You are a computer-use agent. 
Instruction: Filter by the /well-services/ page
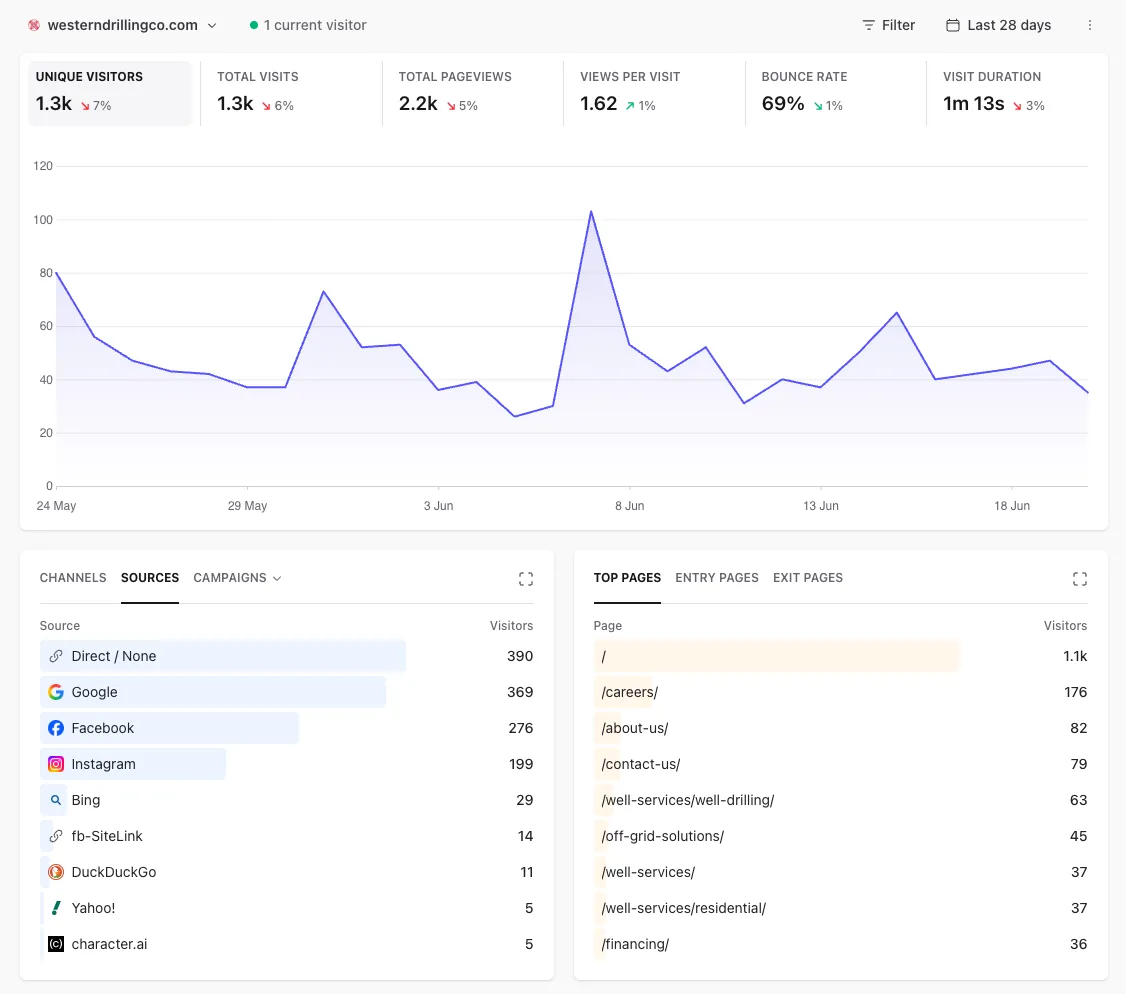point(648,872)
